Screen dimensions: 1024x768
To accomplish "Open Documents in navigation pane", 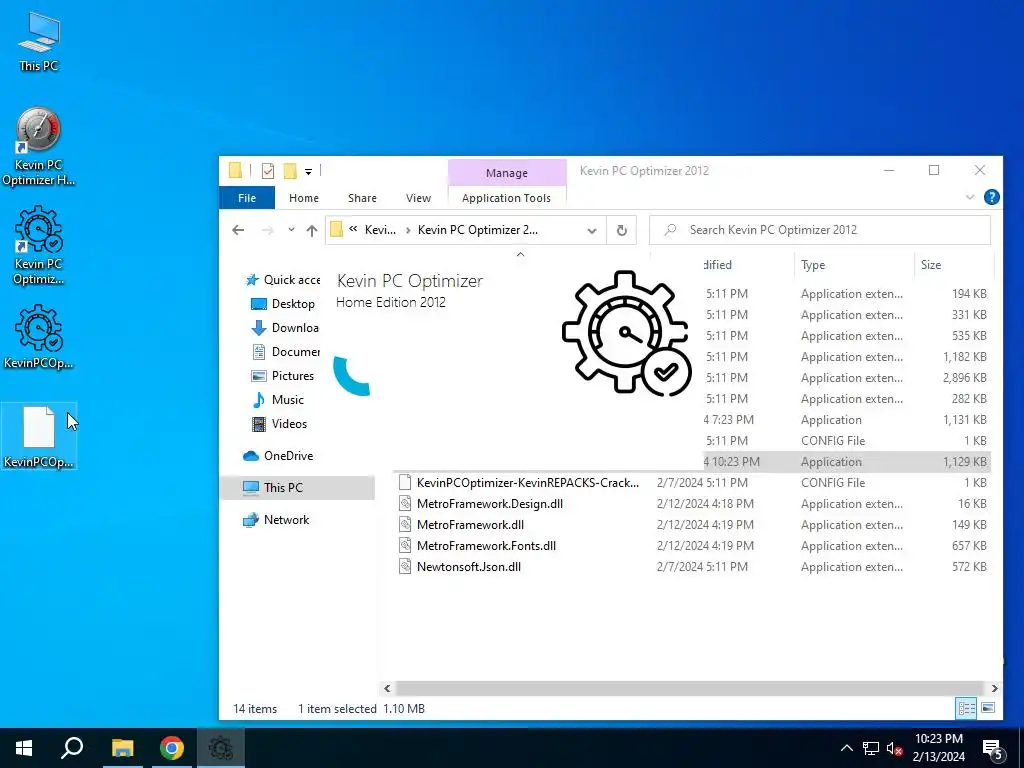I will (x=286, y=351).
